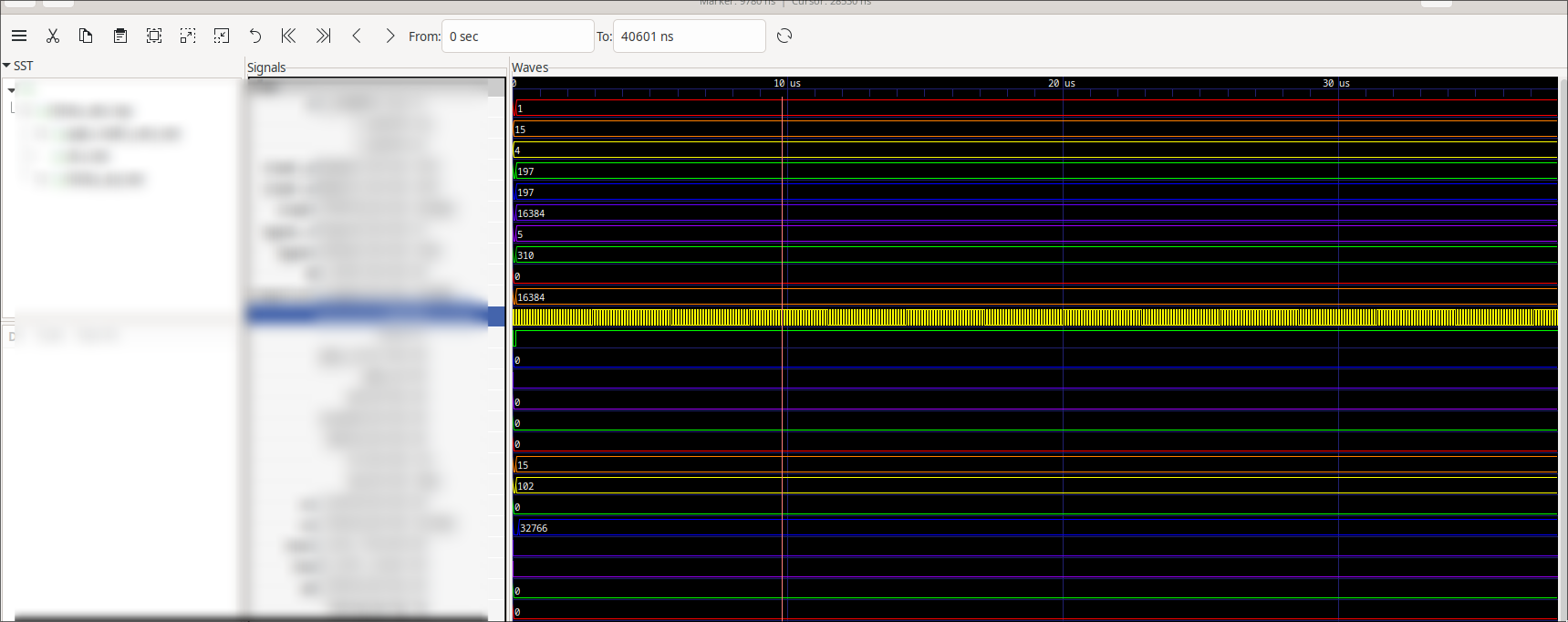
Task: Copy the selected traces
Action: point(86,36)
